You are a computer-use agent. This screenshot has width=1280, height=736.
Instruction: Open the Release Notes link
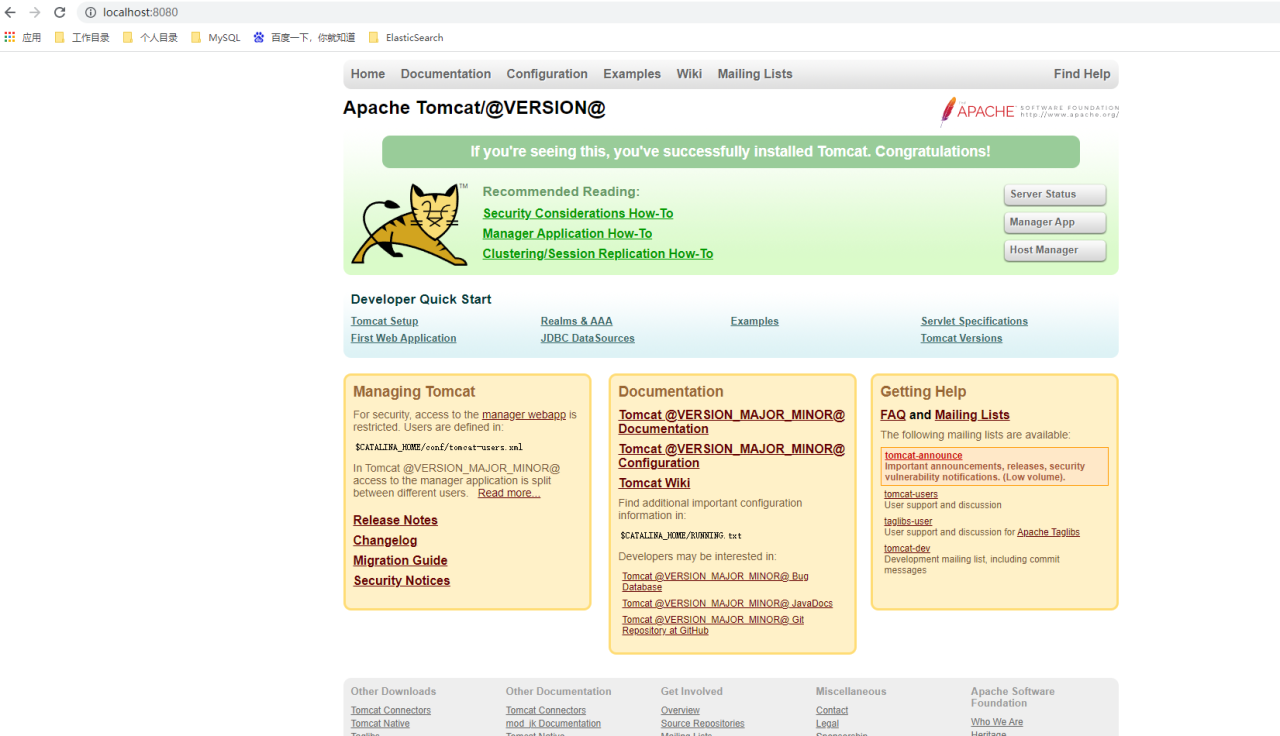[395, 520]
